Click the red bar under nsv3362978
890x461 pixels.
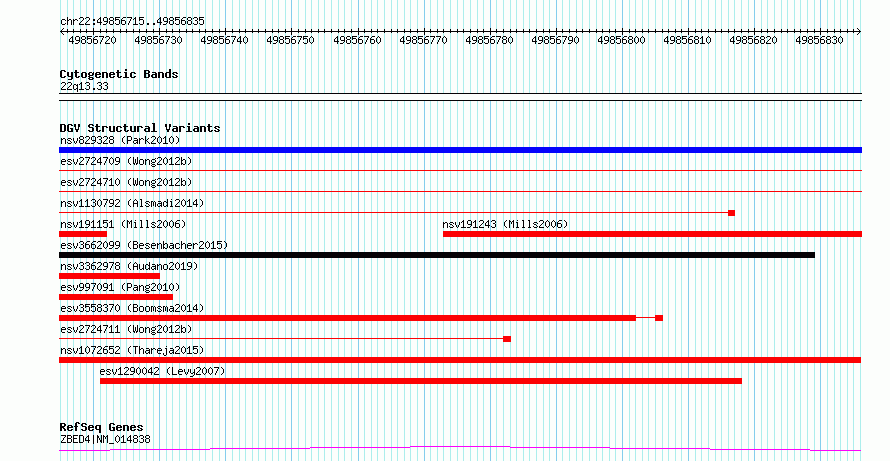tap(110, 276)
